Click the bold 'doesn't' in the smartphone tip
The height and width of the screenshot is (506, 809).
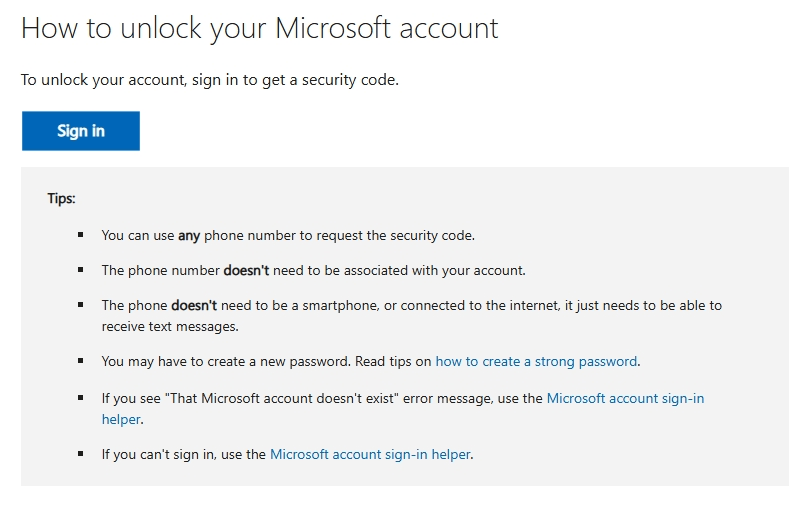click(x=194, y=305)
